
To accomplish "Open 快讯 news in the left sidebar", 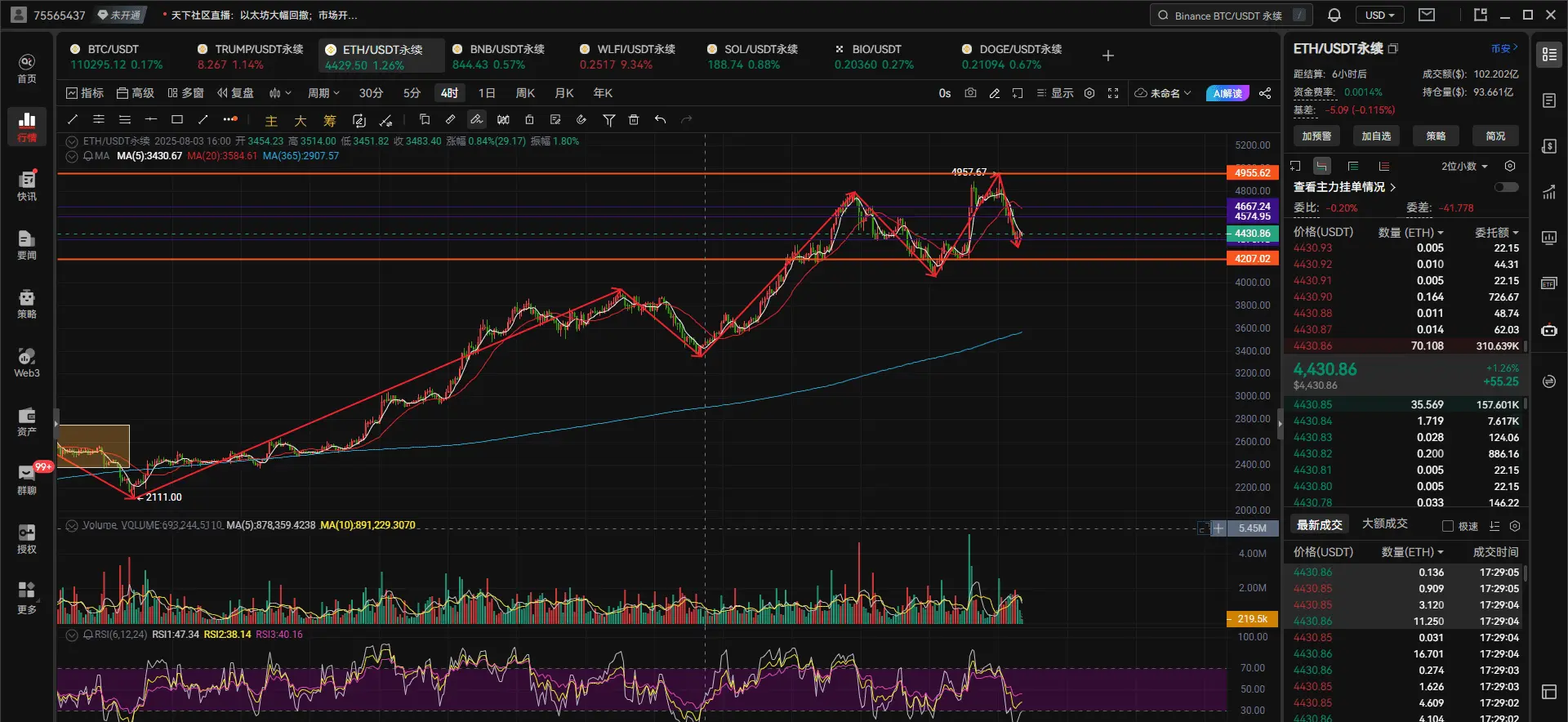I will [x=27, y=186].
